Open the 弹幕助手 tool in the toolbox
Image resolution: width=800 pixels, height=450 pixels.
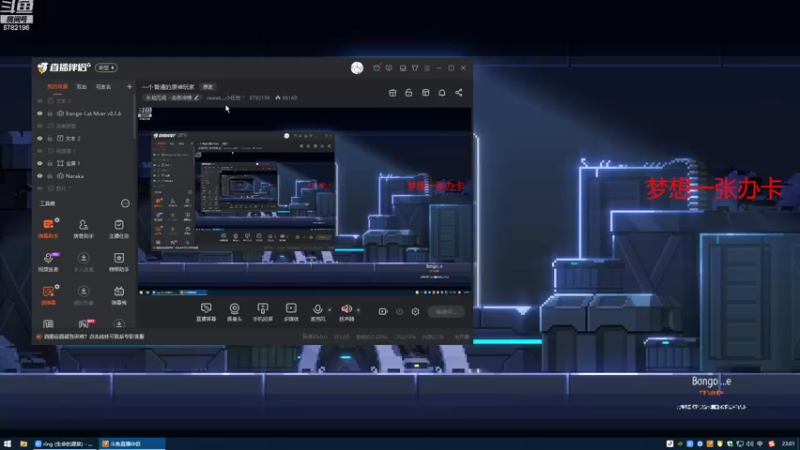coord(48,228)
